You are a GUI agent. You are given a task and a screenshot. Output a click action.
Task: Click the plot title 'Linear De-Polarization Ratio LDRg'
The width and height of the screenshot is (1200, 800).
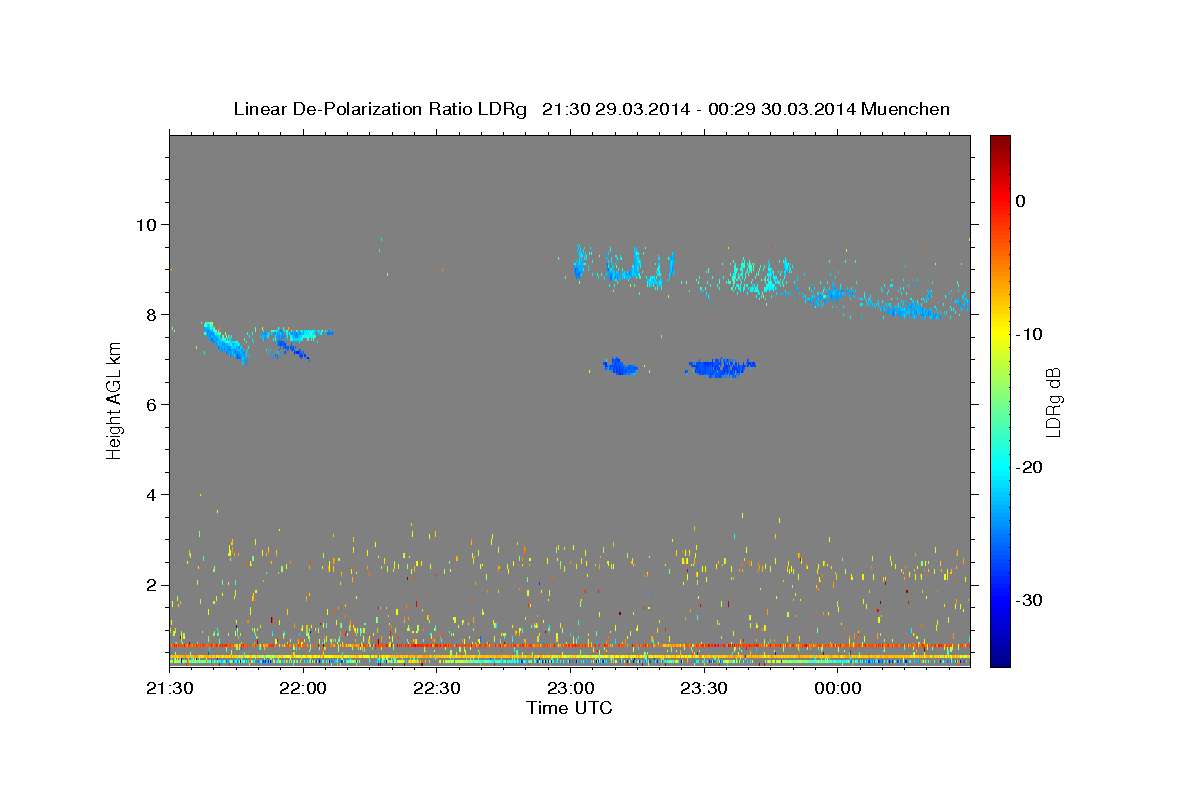point(379,109)
